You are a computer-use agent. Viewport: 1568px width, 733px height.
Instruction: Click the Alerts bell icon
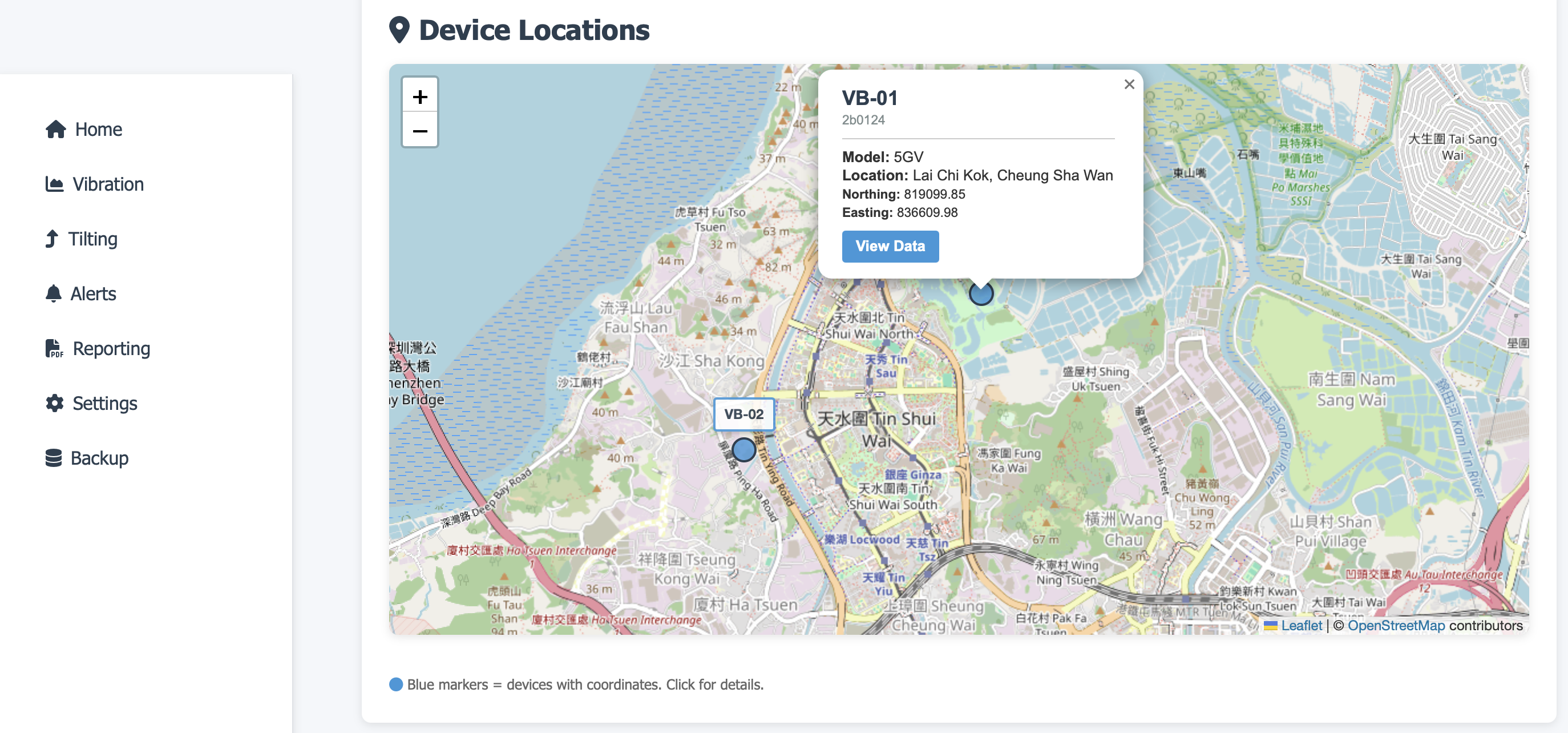[x=54, y=293]
